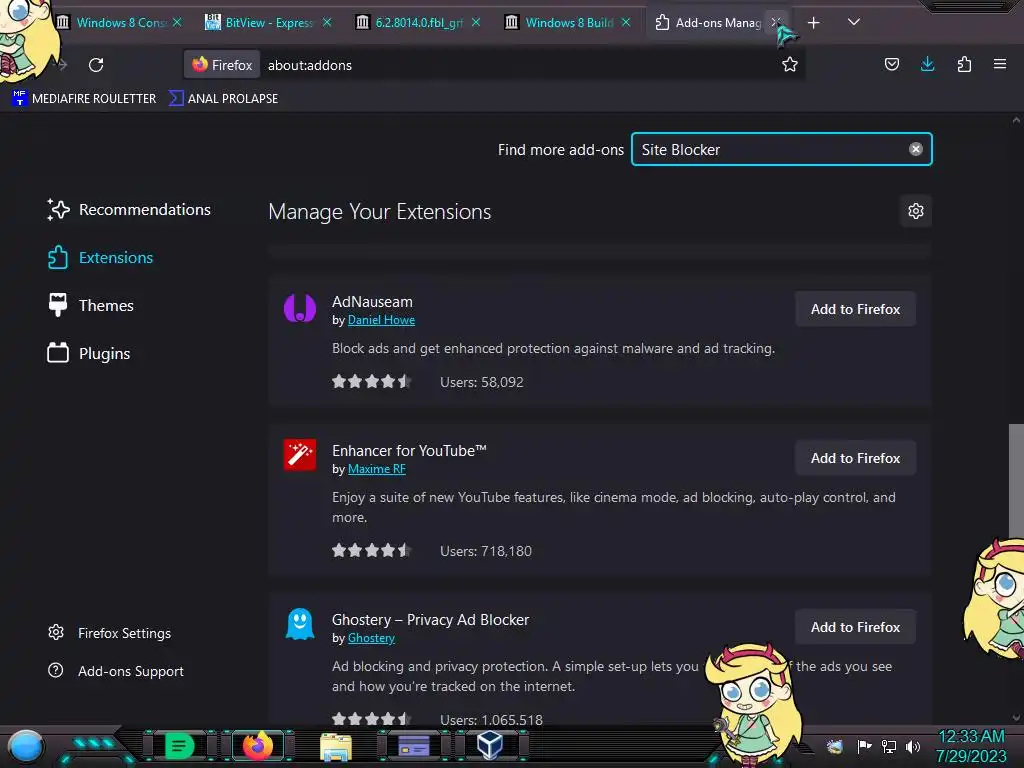1024x768 pixels.
Task: Open the purple window app in taskbar
Action: coord(413,746)
